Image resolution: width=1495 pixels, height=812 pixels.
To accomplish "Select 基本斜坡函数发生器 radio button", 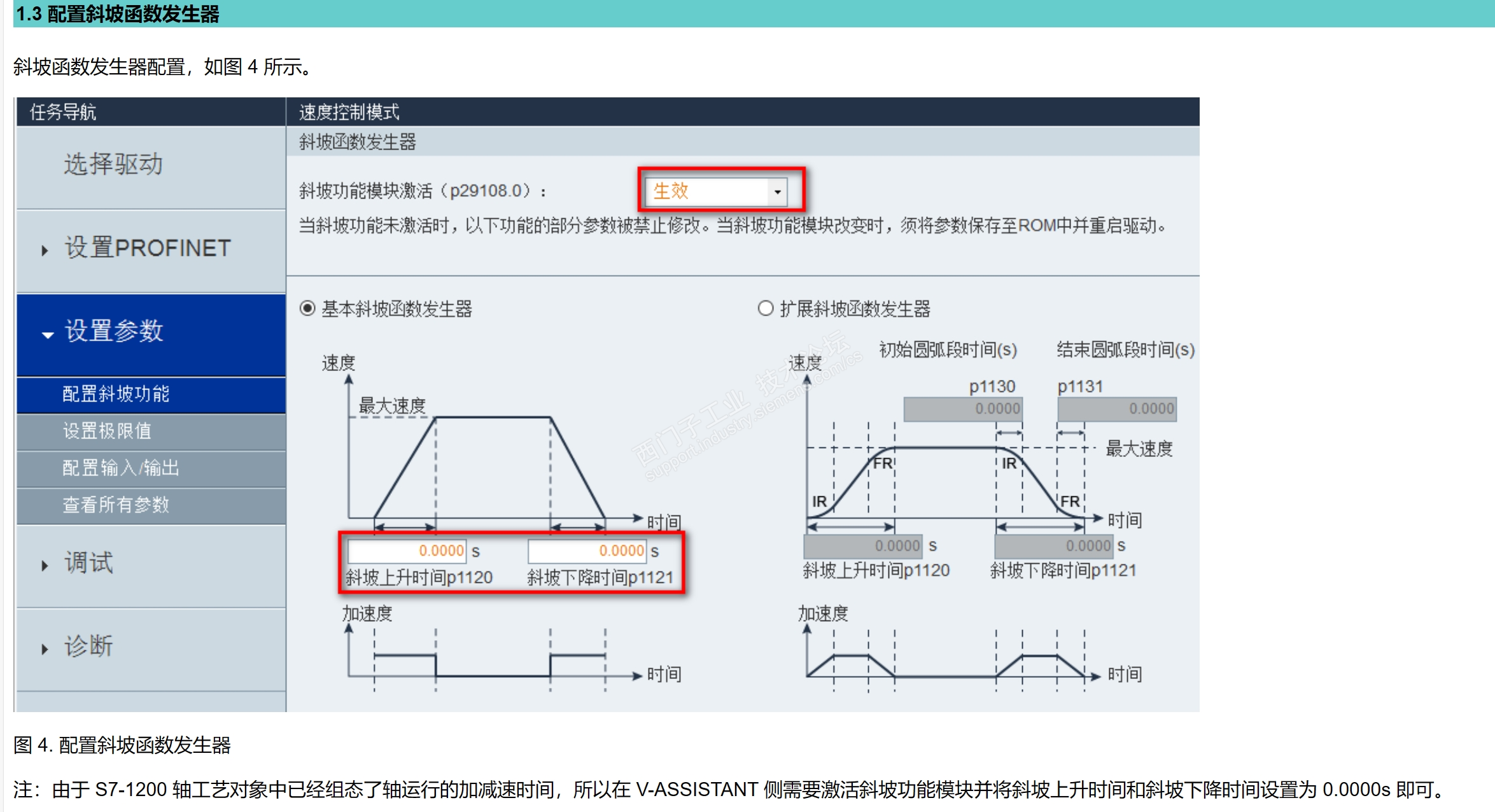I will (x=307, y=309).
